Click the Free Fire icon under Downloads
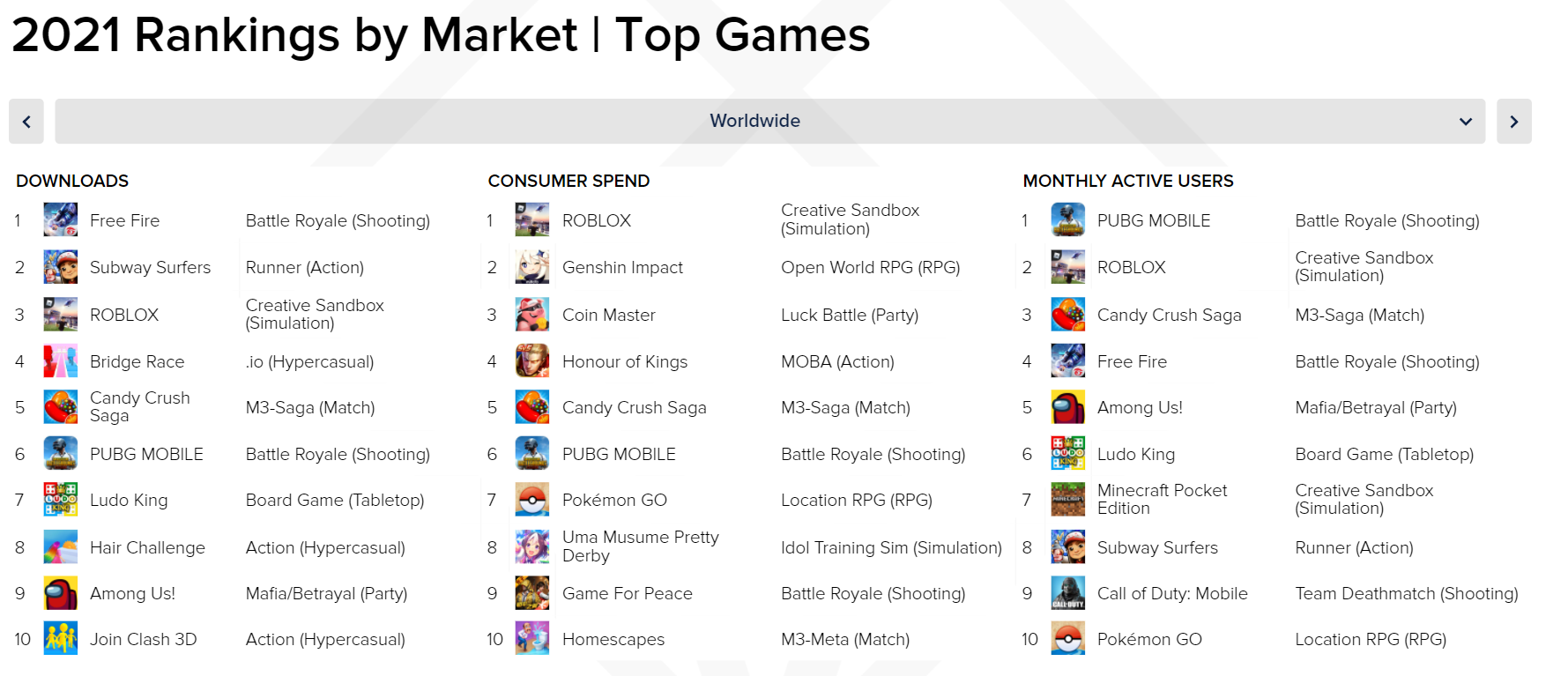1568x676 pixels. pos(60,220)
